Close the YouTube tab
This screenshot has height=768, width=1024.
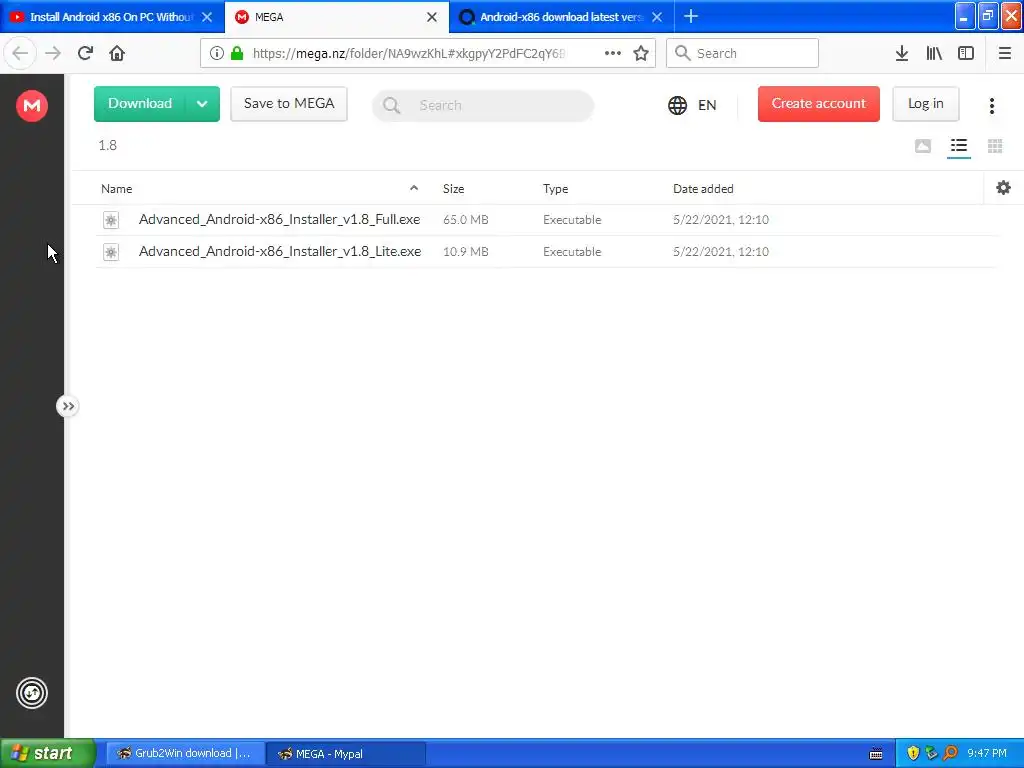coord(207,17)
